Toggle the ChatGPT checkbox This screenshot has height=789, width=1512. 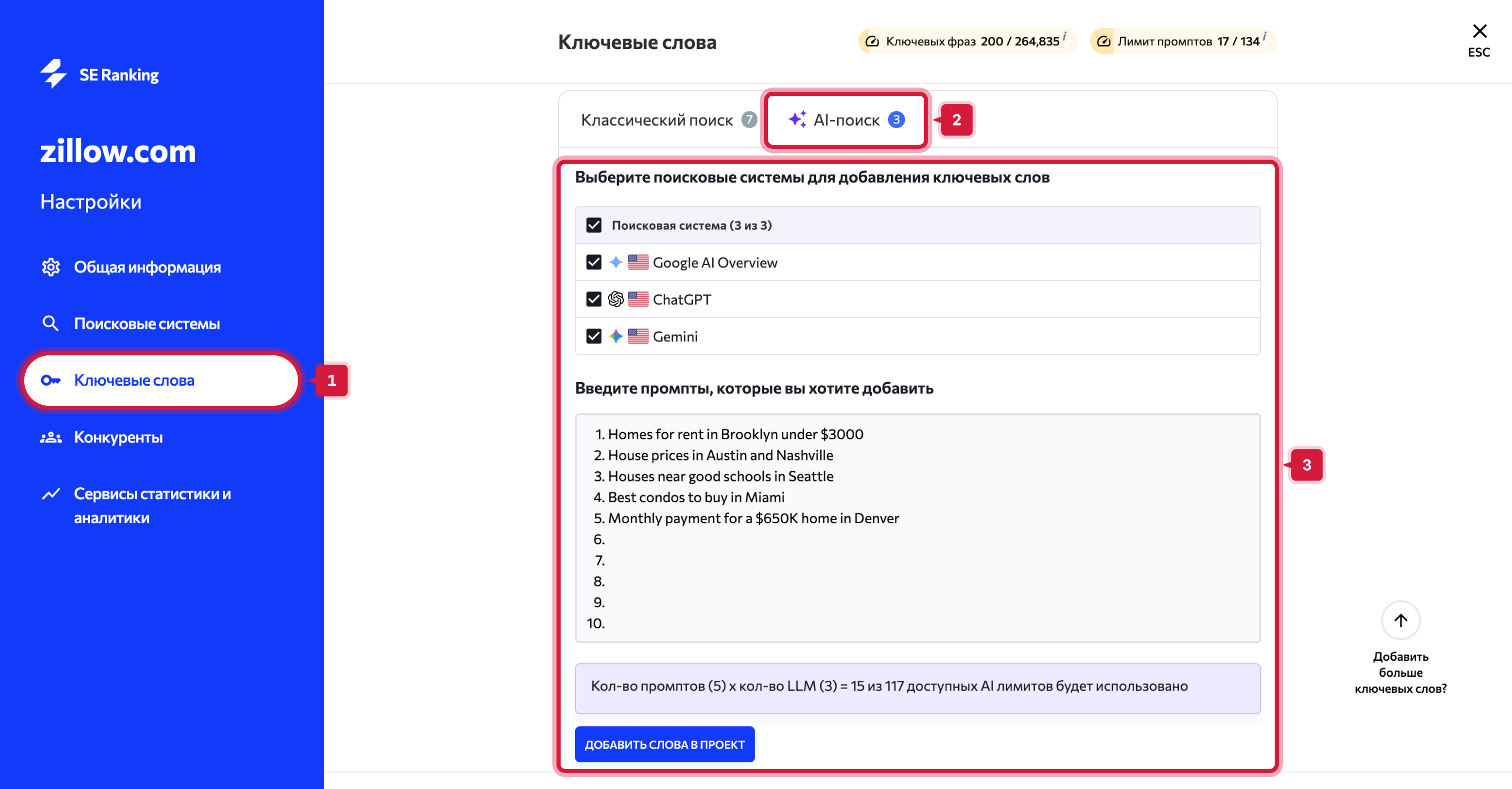pos(594,299)
